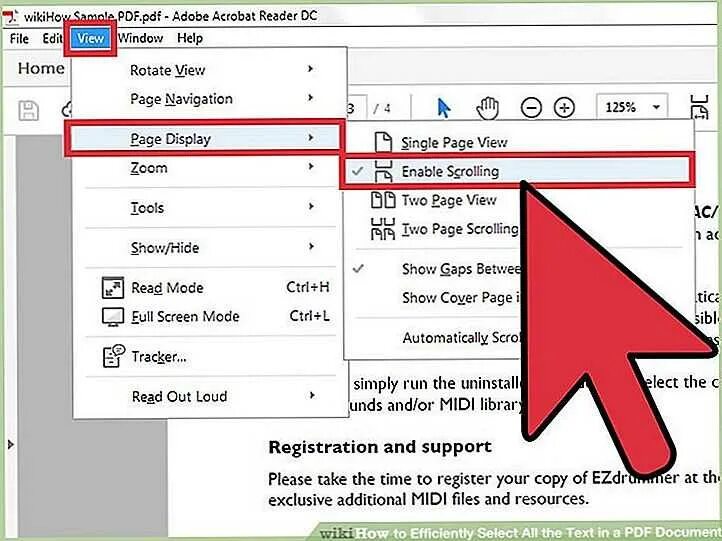This screenshot has width=722, height=541.
Task: Choose Read Mode from View menu
Action: pyautogui.click(x=210, y=288)
